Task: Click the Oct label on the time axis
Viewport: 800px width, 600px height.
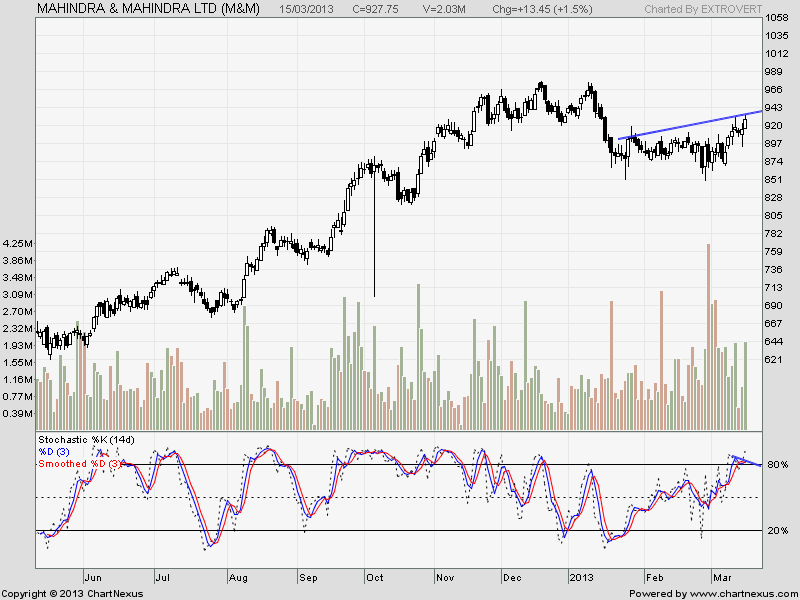Action: click(x=374, y=578)
